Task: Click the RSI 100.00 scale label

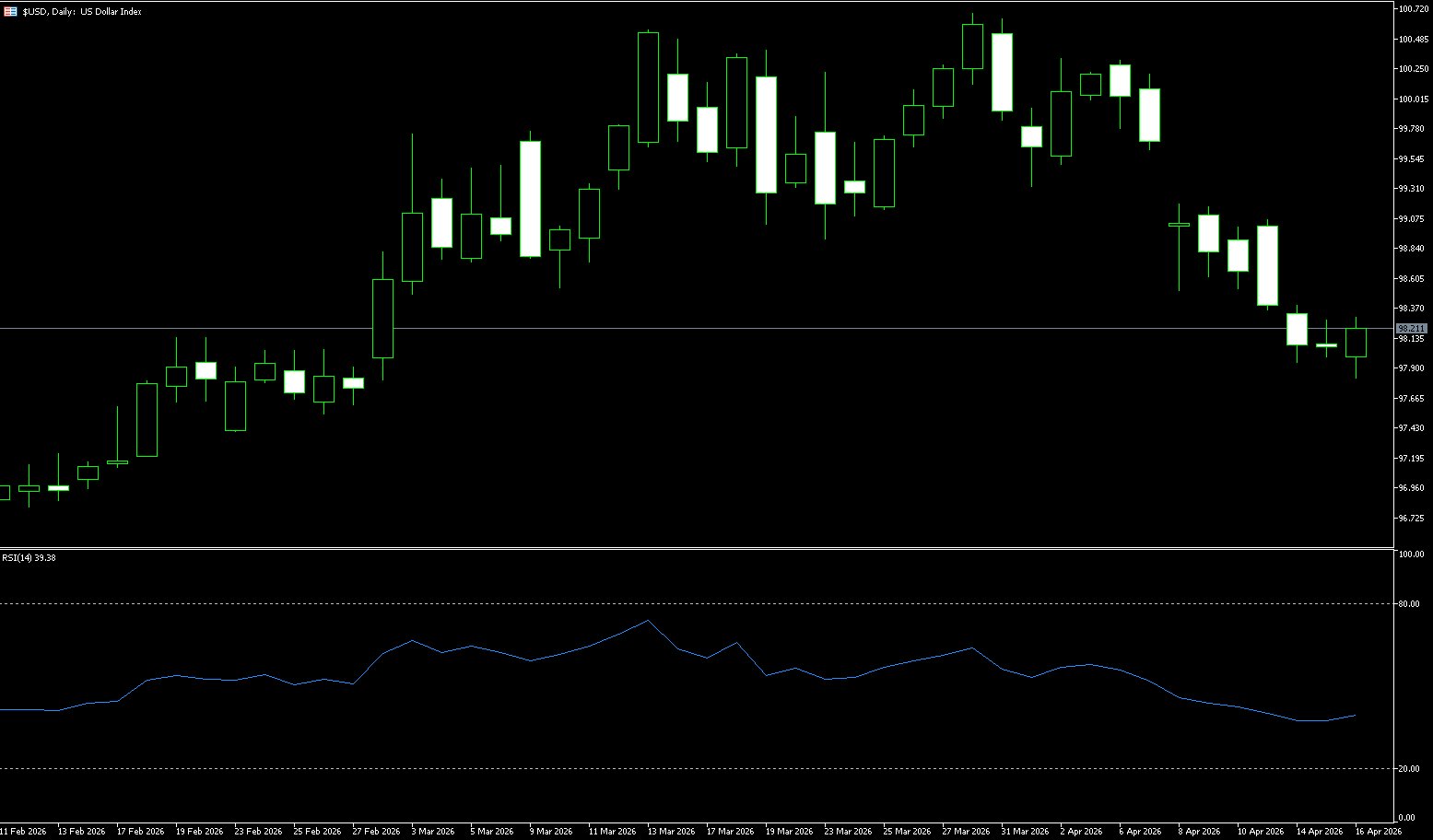Action: tap(1410, 554)
